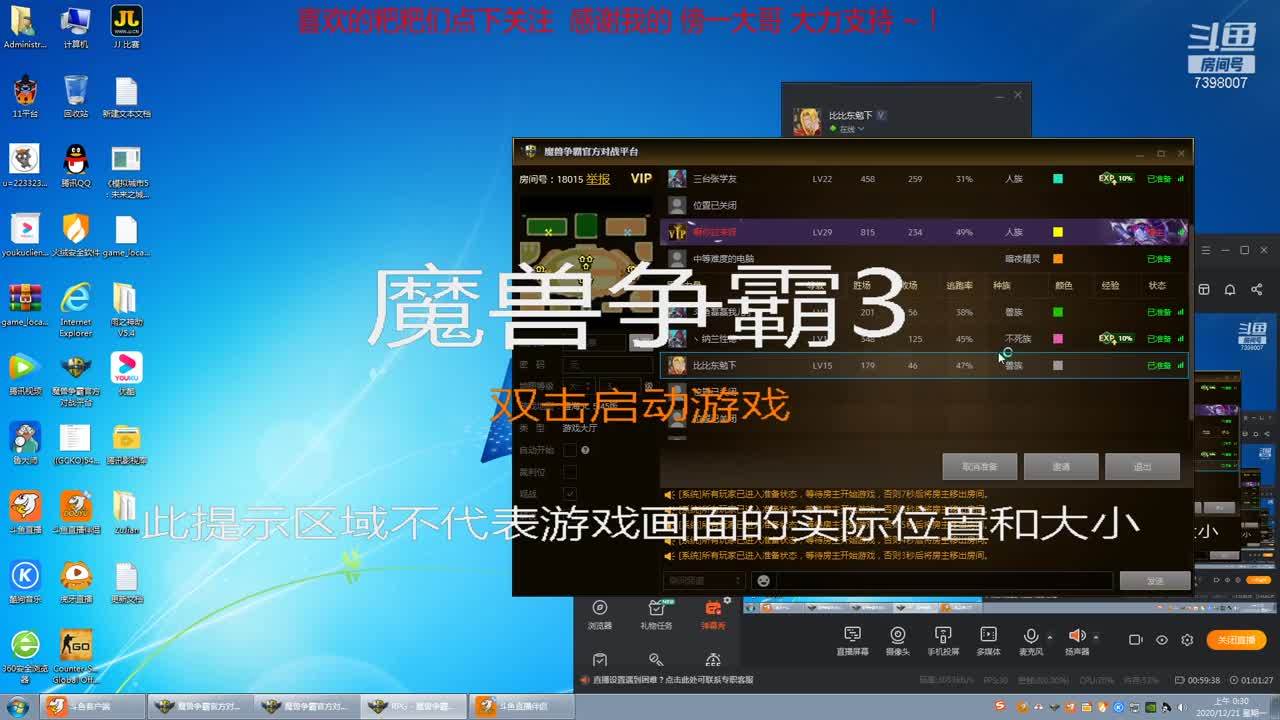Open the Counter-Strike Global Offensive shortcut
The image size is (1280, 720).
(x=76, y=656)
